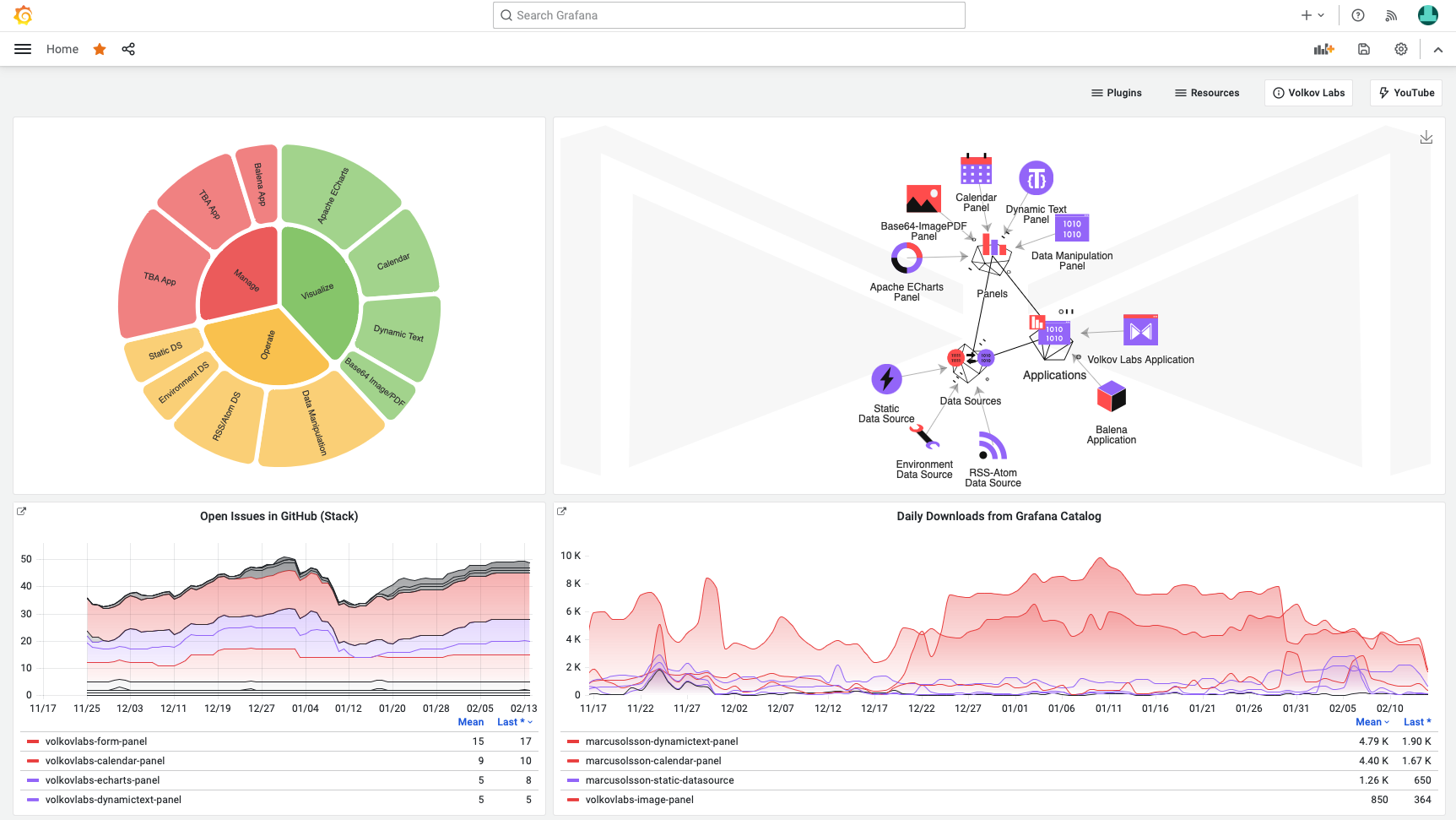Sort Open Issues legend by Mean
This screenshot has height=820, width=1456.
(471, 722)
